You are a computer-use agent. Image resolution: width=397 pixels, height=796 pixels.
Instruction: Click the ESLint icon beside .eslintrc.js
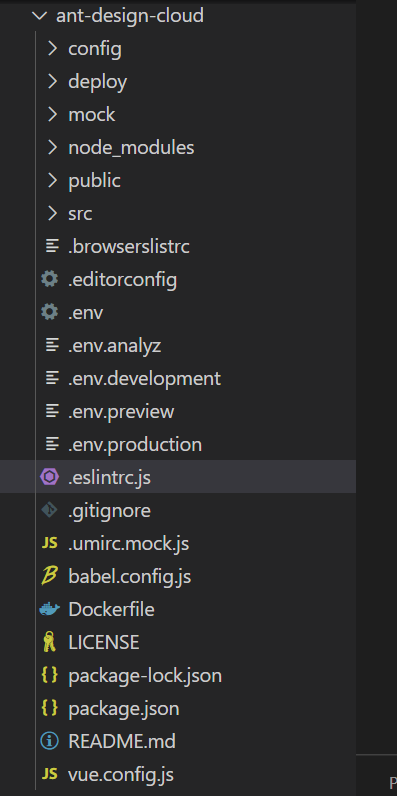pyautogui.click(x=50, y=477)
